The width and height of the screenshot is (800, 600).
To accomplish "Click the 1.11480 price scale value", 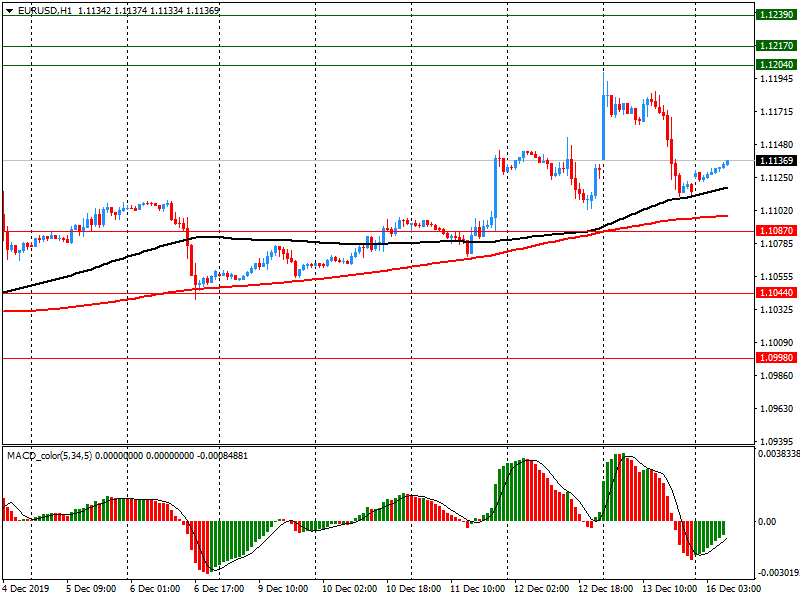I will [777, 145].
